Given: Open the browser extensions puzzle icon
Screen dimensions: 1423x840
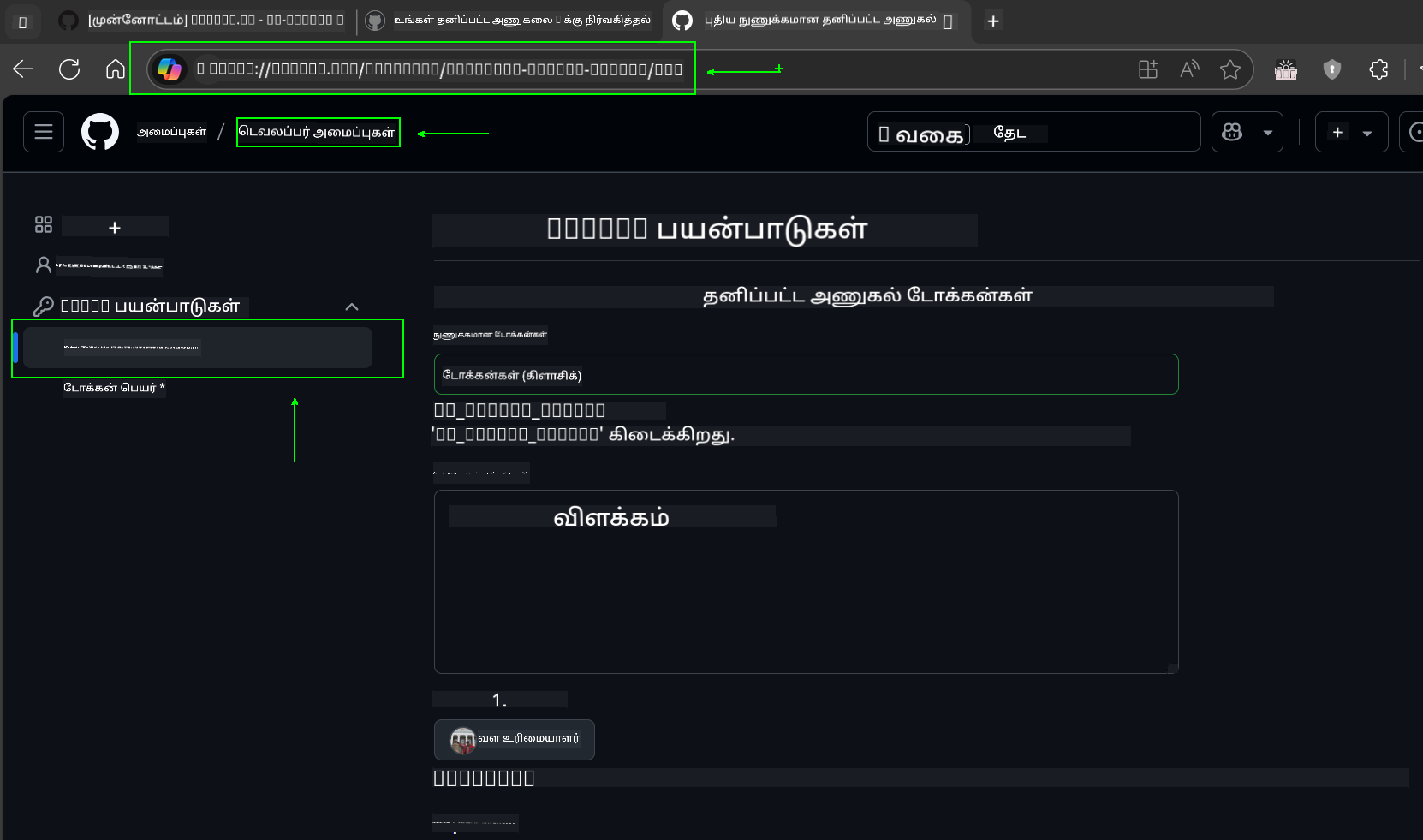Looking at the screenshot, I should (x=1378, y=69).
